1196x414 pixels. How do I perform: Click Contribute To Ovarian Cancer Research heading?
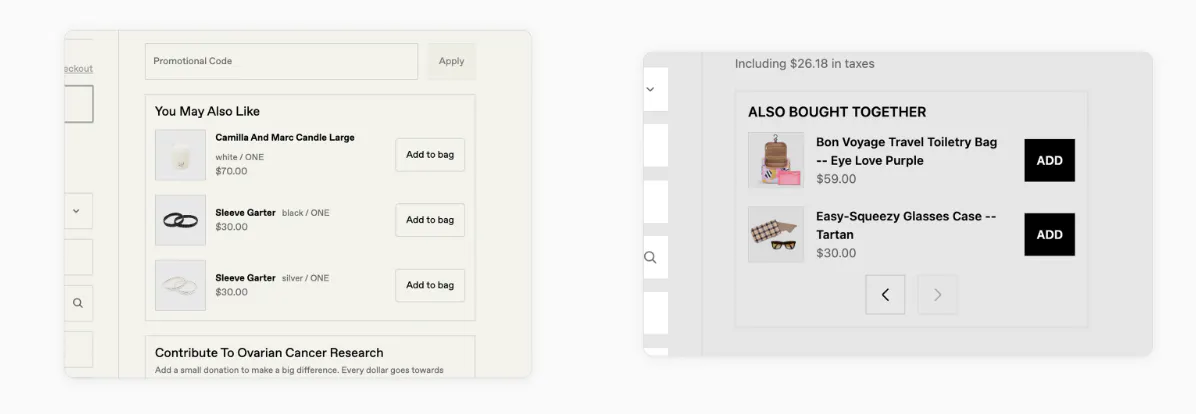pos(269,353)
